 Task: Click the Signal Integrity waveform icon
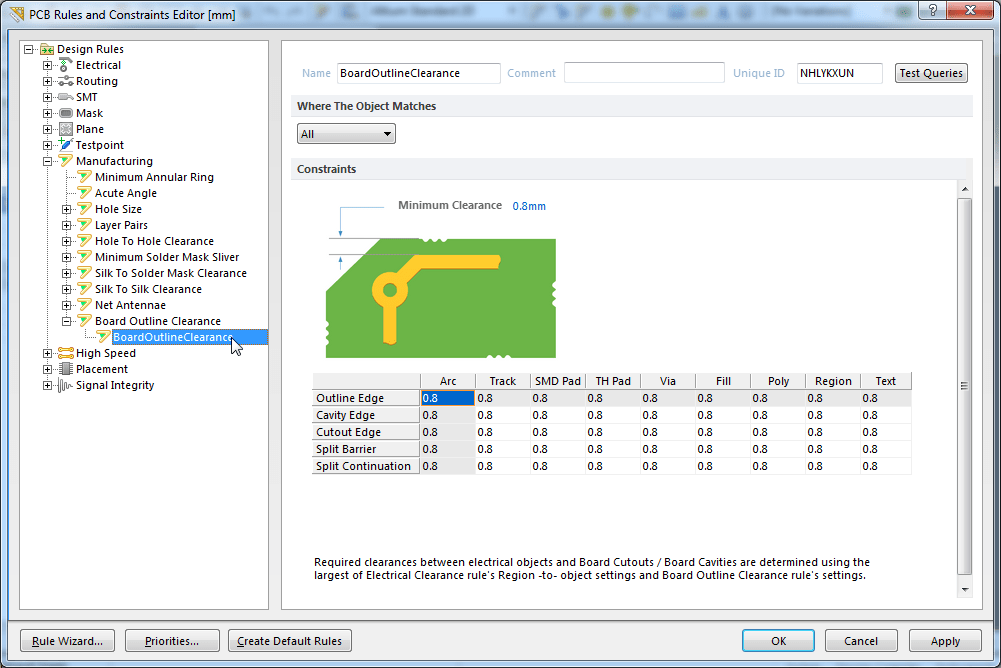click(x=65, y=385)
